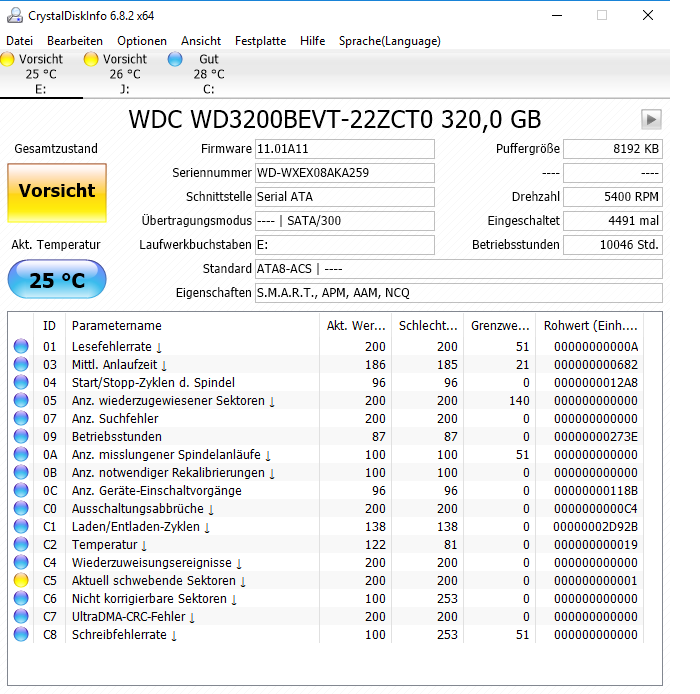Click status icon for Anz. notwendiger Rekalibrierungen
Screen dimensions: 700x694
tap(21, 472)
